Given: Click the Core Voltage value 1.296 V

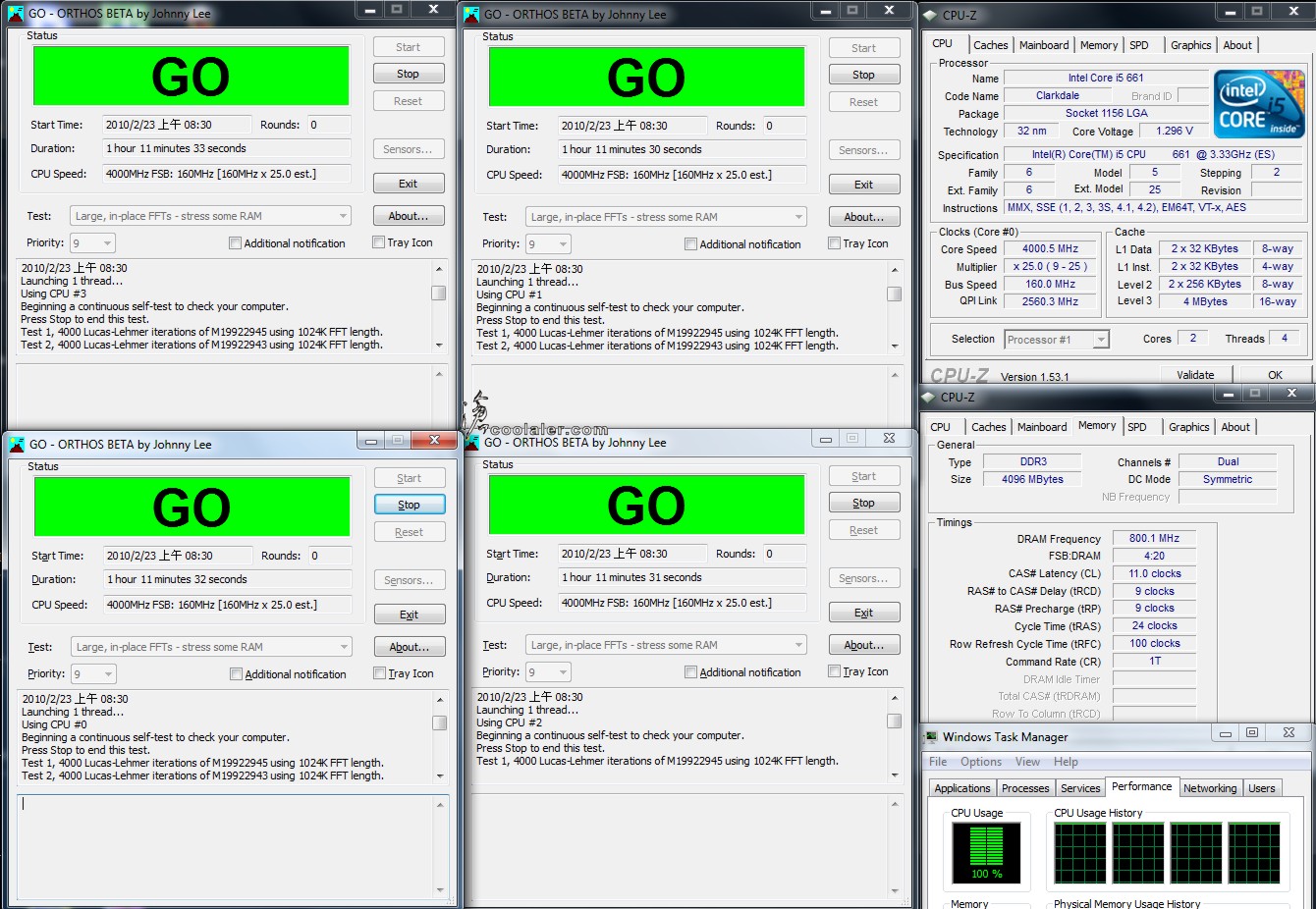Looking at the screenshot, I should [1175, 131].
